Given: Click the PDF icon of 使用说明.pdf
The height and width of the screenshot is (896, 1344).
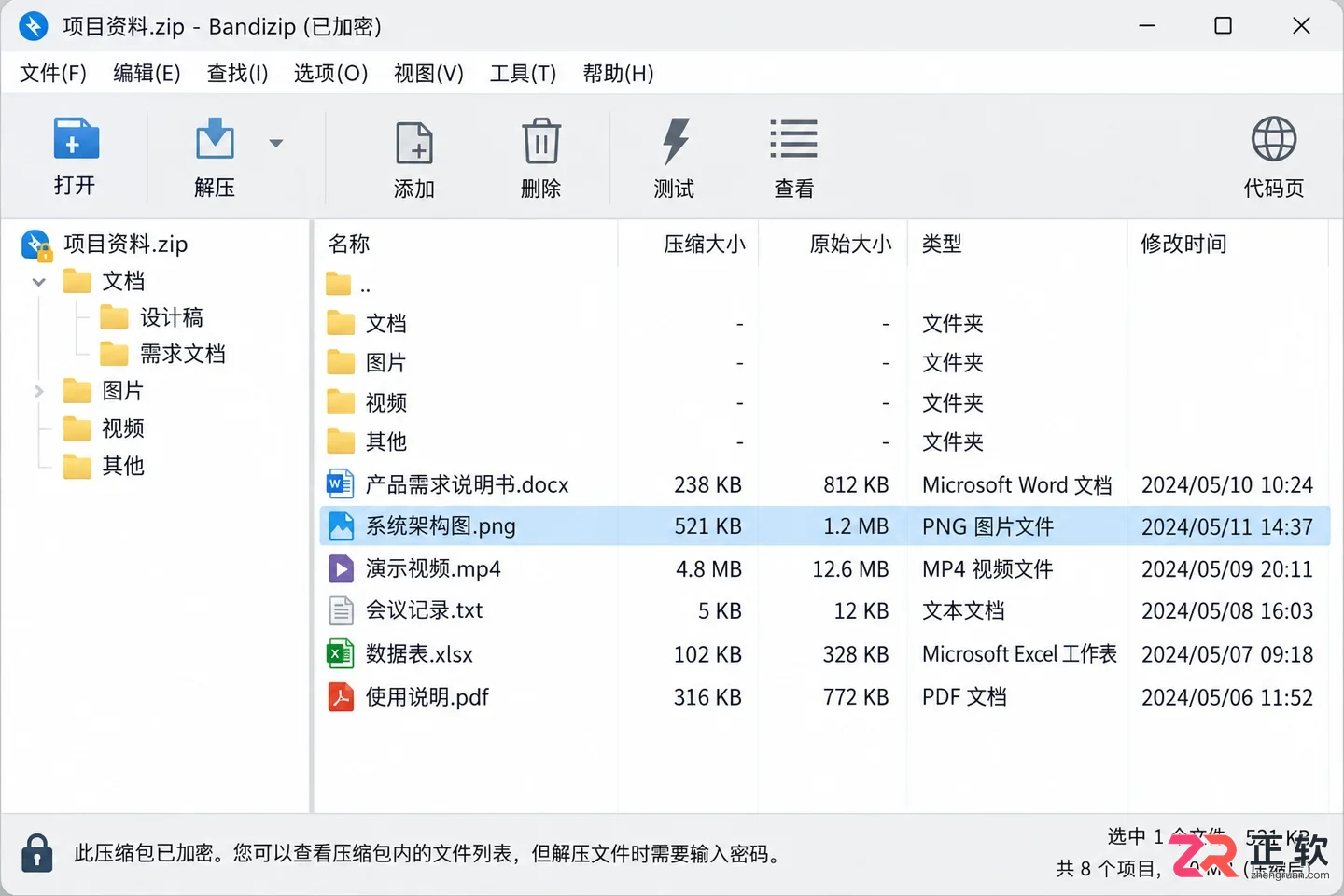Looking at the screenshot, I should point(341,696).
